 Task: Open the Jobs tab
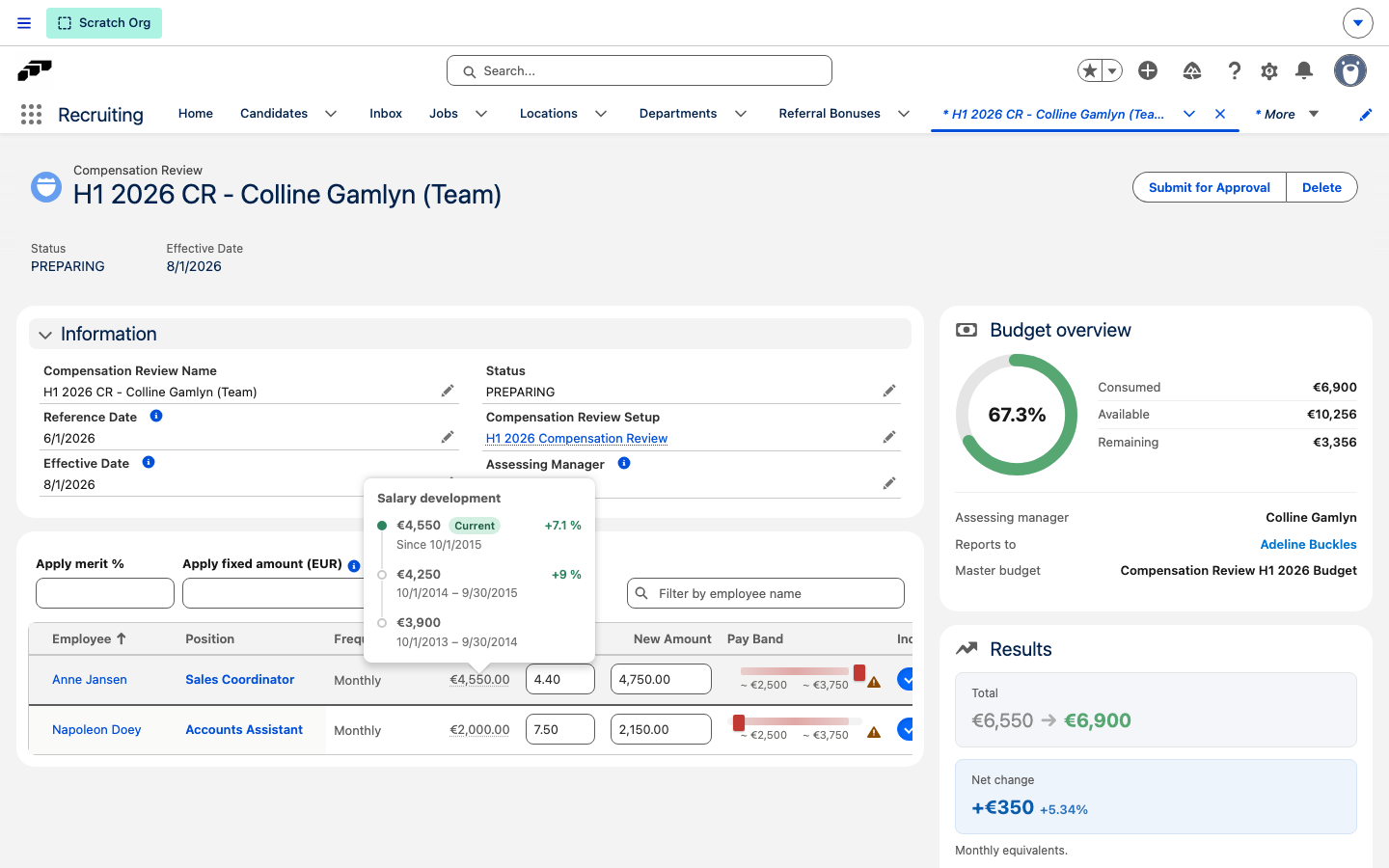coord(444,114)
